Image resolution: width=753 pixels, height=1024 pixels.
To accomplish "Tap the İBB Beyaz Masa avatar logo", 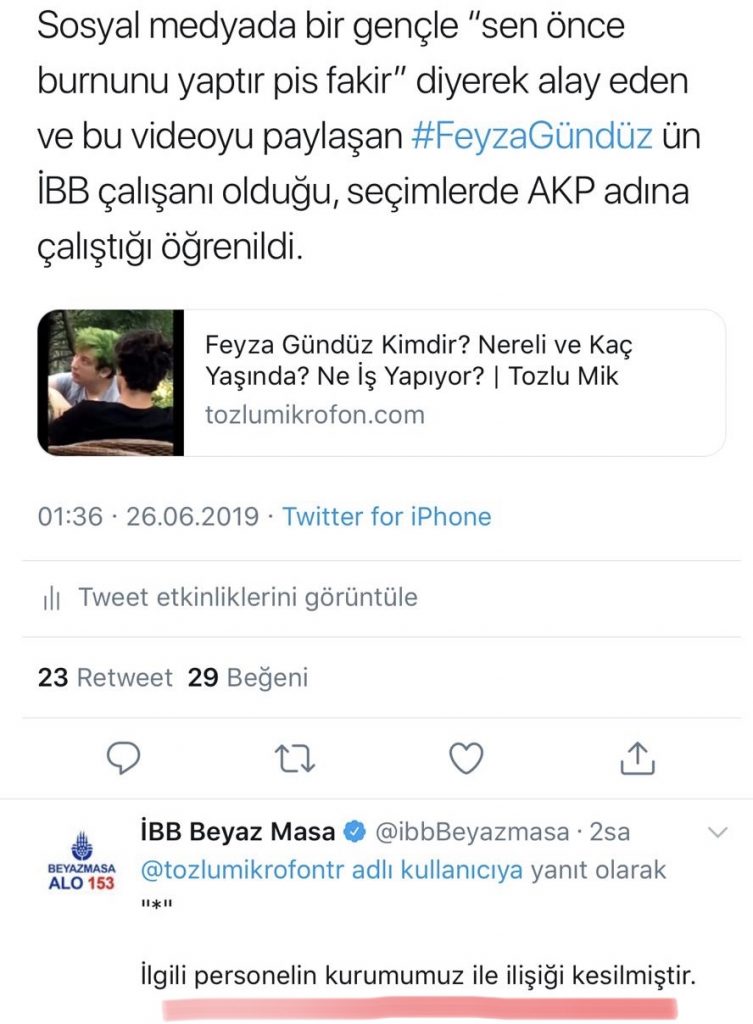I will tap(82, 861).
